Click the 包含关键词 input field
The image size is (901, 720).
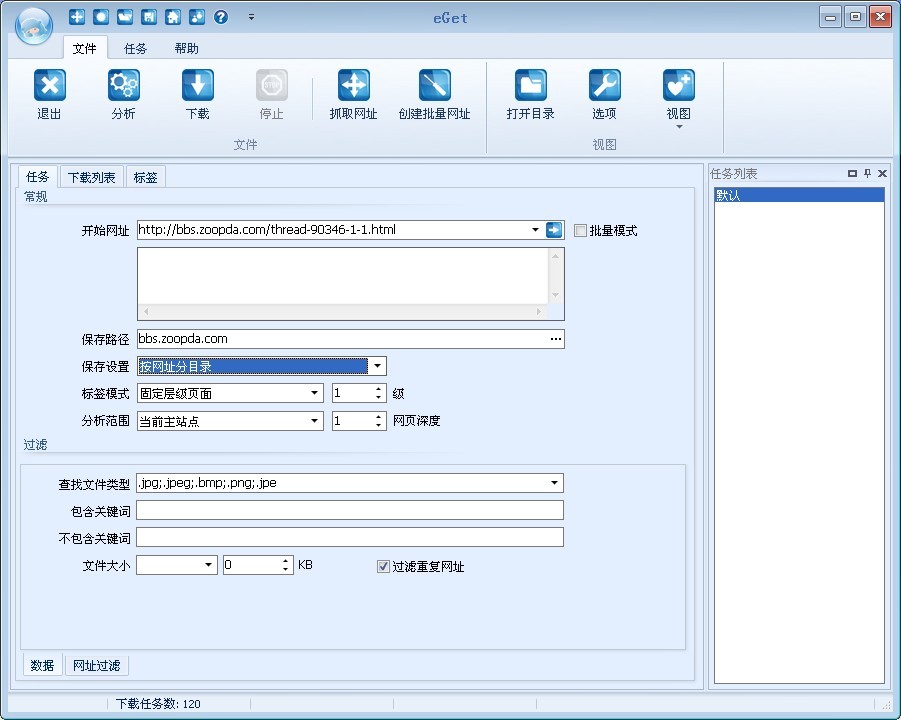[350, 510]
